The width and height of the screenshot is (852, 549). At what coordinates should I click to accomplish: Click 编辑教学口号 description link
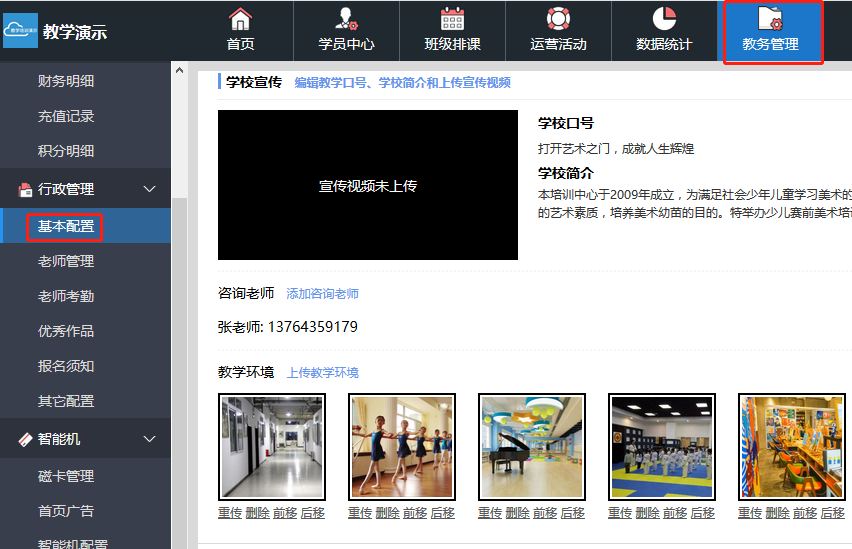(402, 83)
